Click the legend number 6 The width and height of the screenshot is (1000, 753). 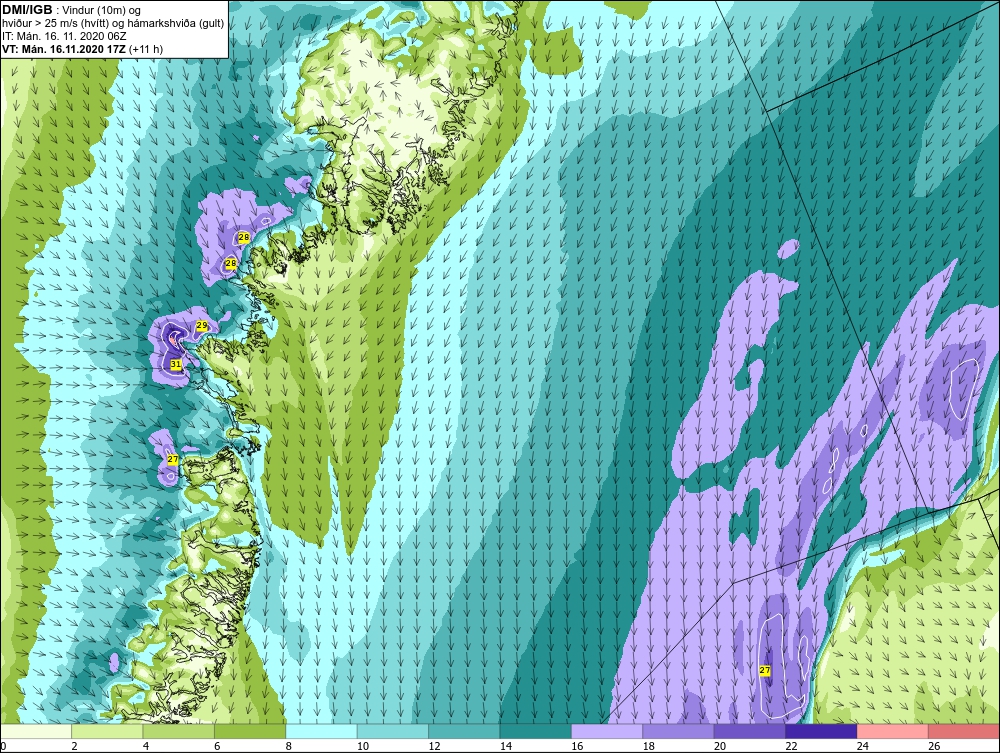217,746
